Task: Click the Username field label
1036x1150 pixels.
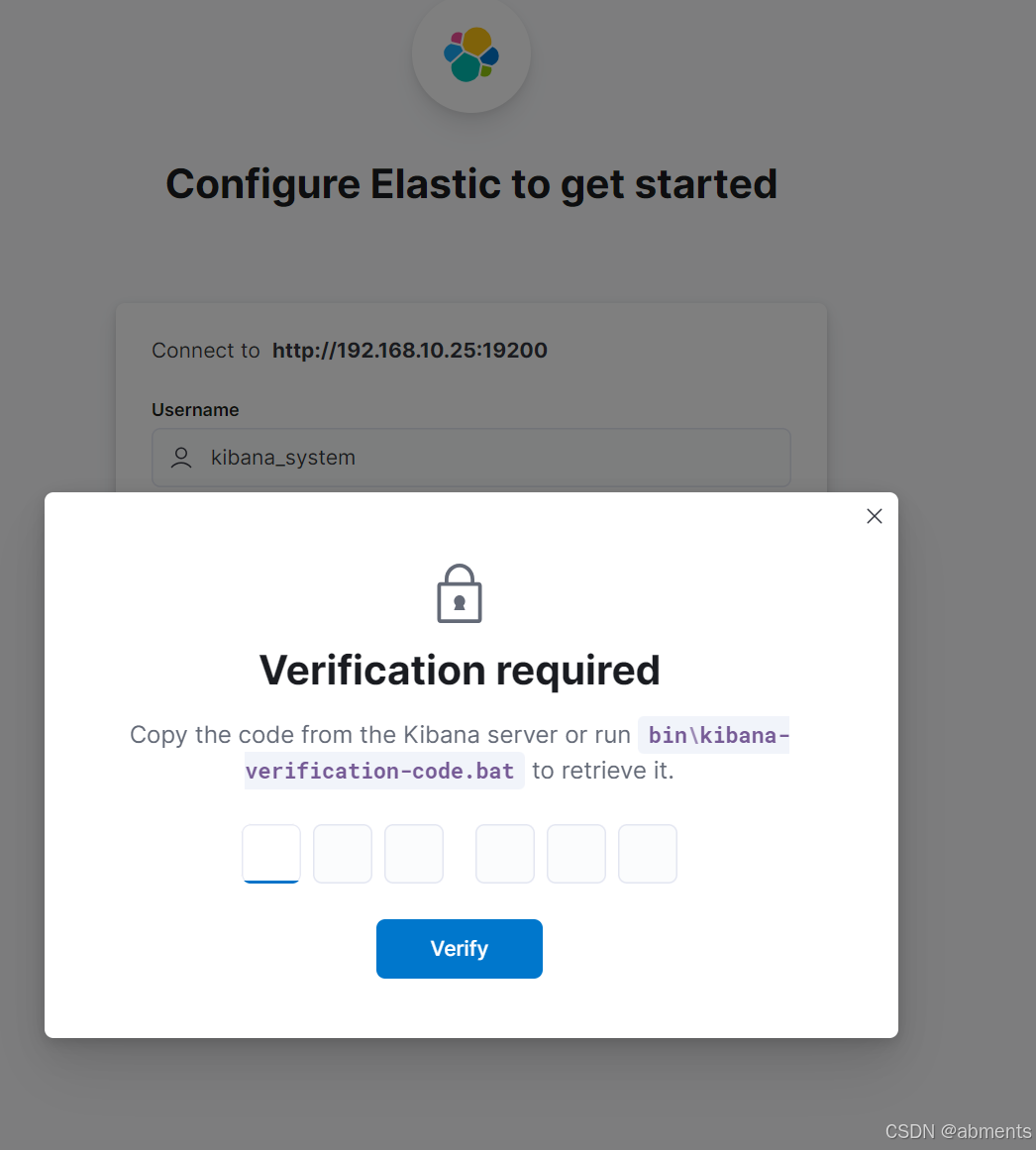Action: click(195, 410)
